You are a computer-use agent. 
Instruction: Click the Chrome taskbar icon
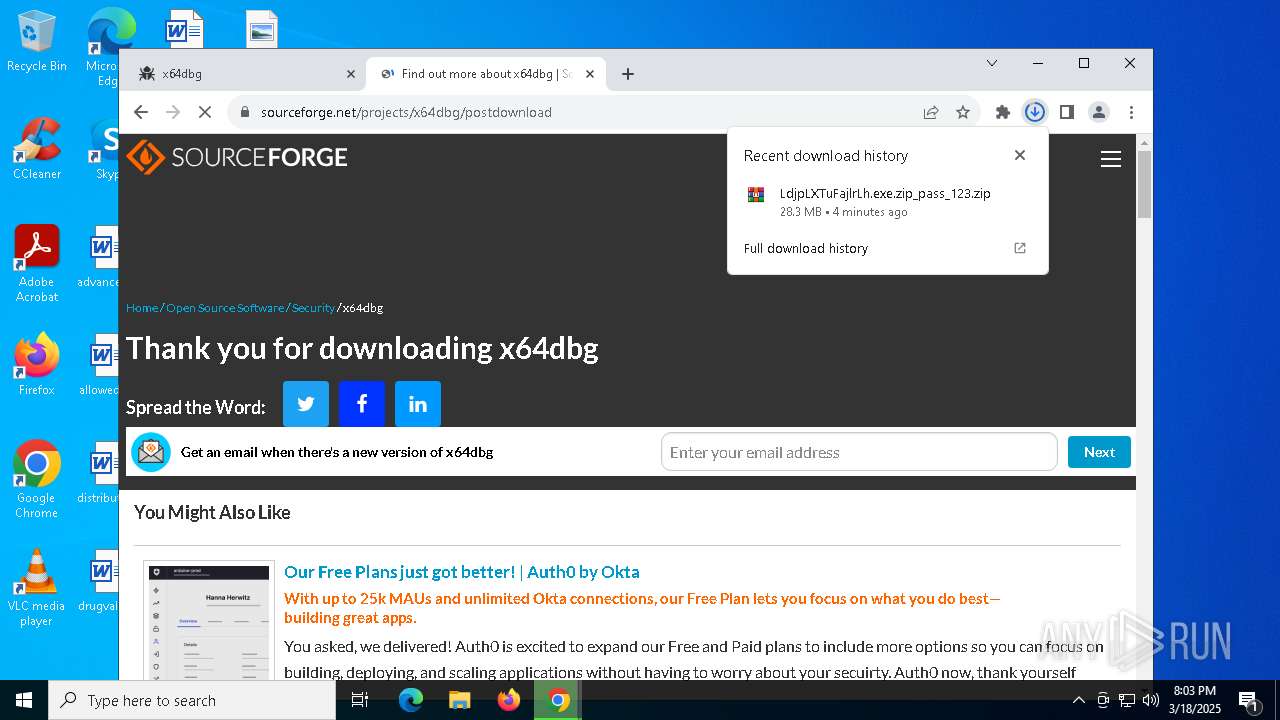coord(559,700)
